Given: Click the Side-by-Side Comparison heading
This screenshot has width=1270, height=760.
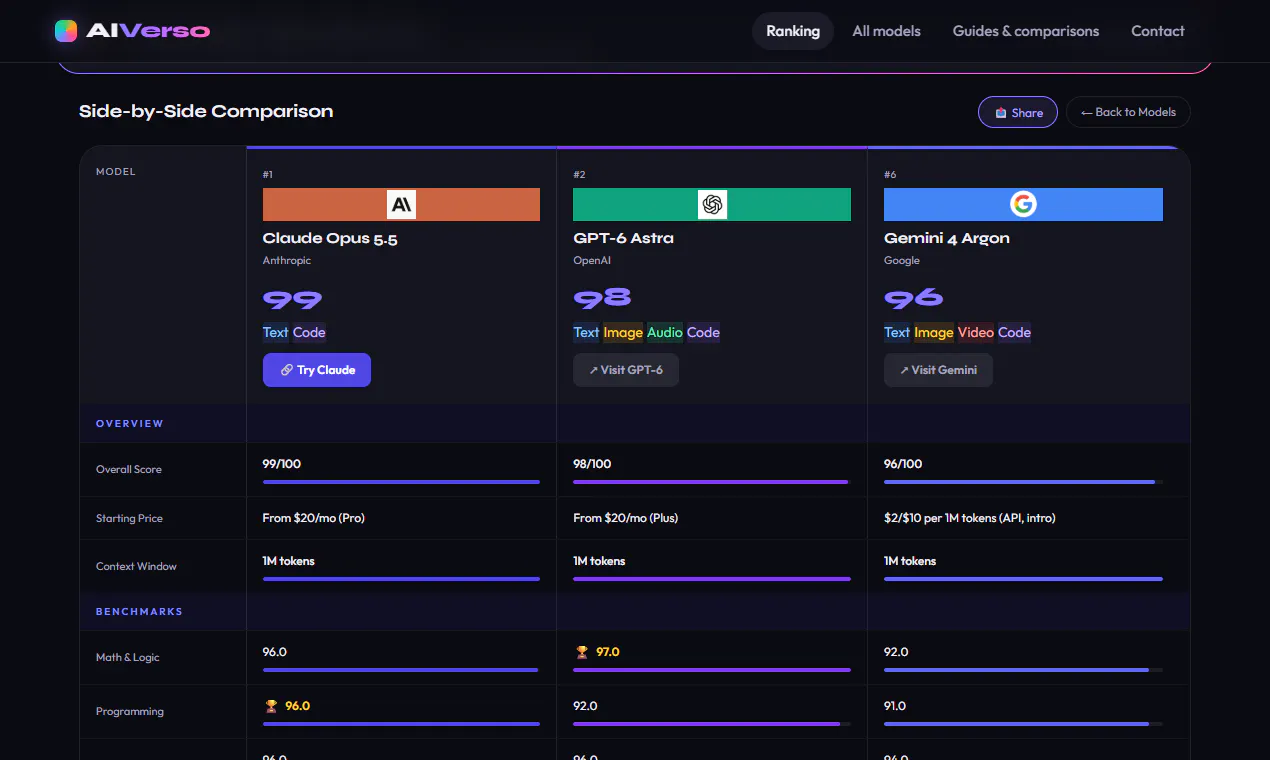Looking at the screenshot, I should point(206,111).
